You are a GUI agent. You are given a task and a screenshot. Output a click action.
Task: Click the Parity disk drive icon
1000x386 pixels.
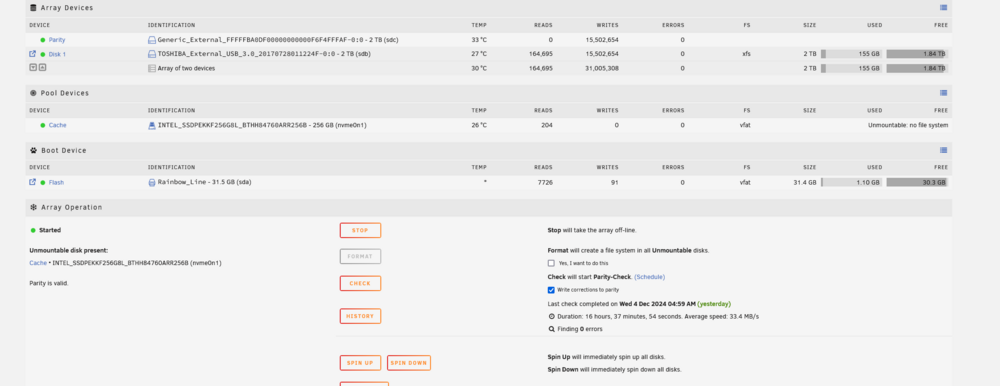pos(152,40)
